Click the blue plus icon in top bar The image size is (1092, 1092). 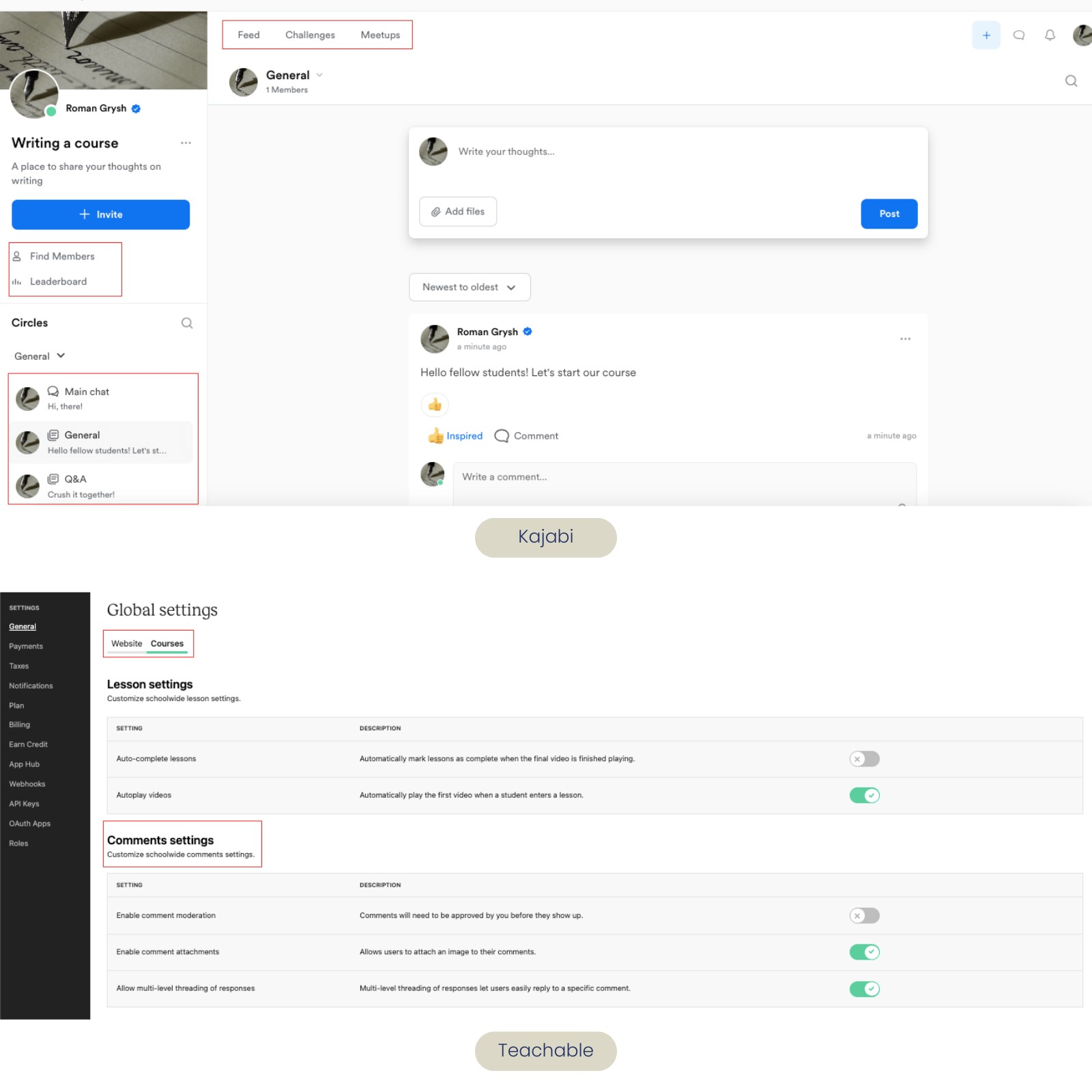pyautogui.click(x=986, y=35)
